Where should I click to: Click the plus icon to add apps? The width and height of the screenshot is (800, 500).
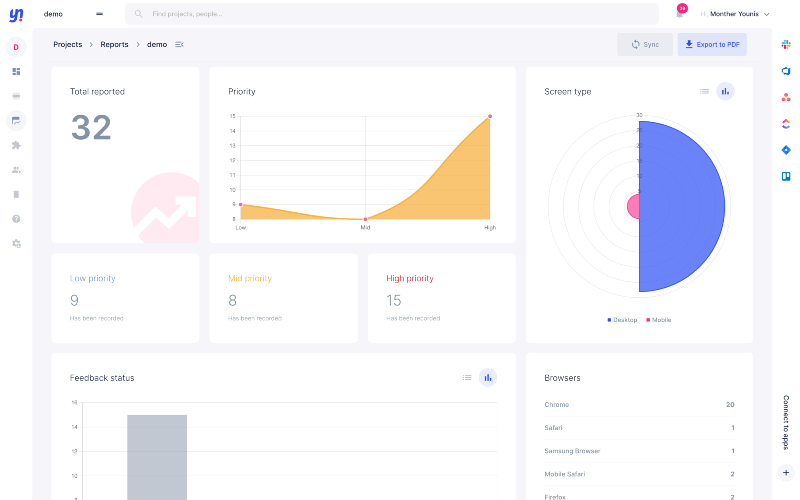[786, 473]
